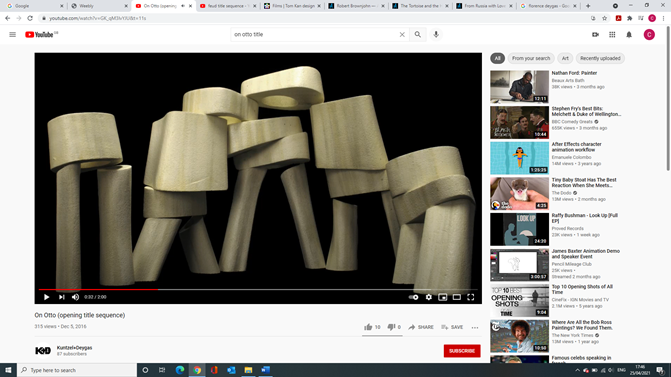Open more actions three-dot menu
The image size is (671, 377).
coord(475,327)
